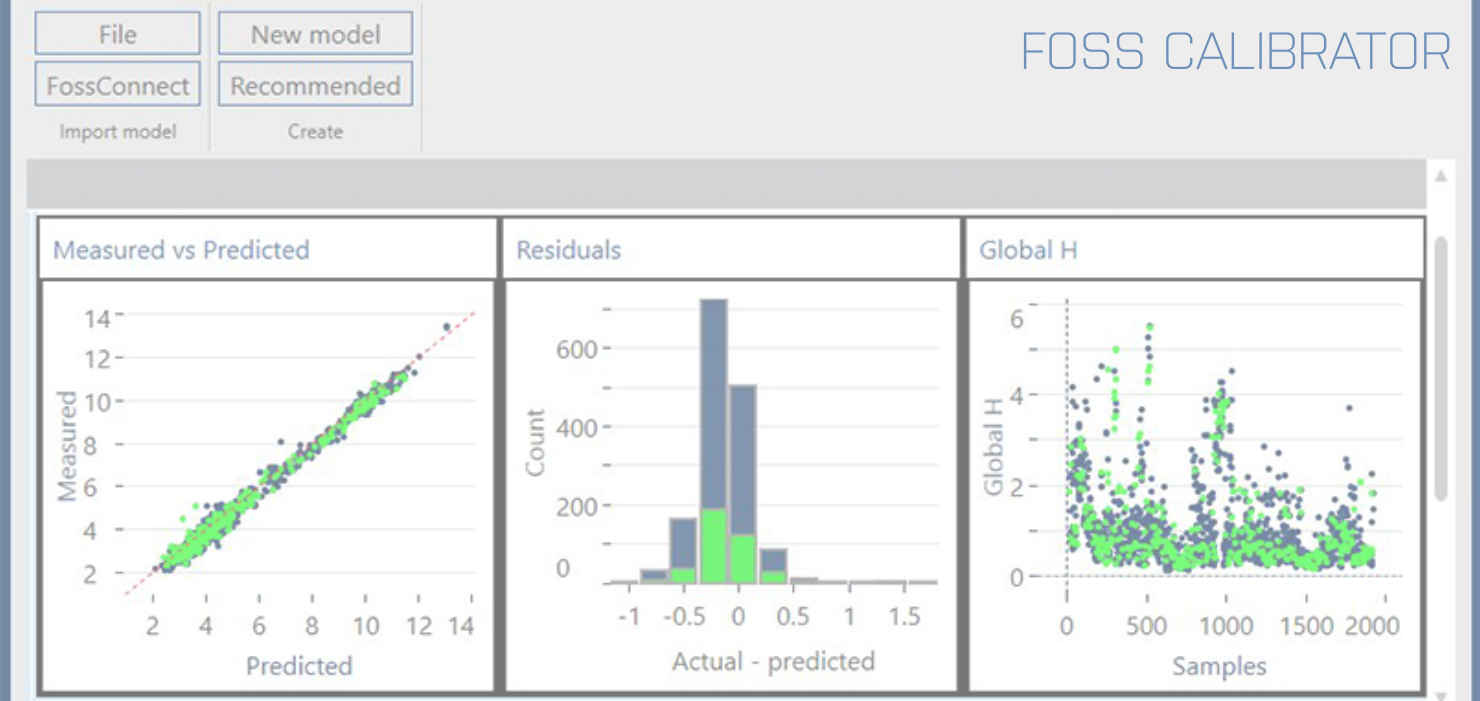Select the Measured vs Predicted panel title
This screenshot has width=1480, height=701.
181,249
